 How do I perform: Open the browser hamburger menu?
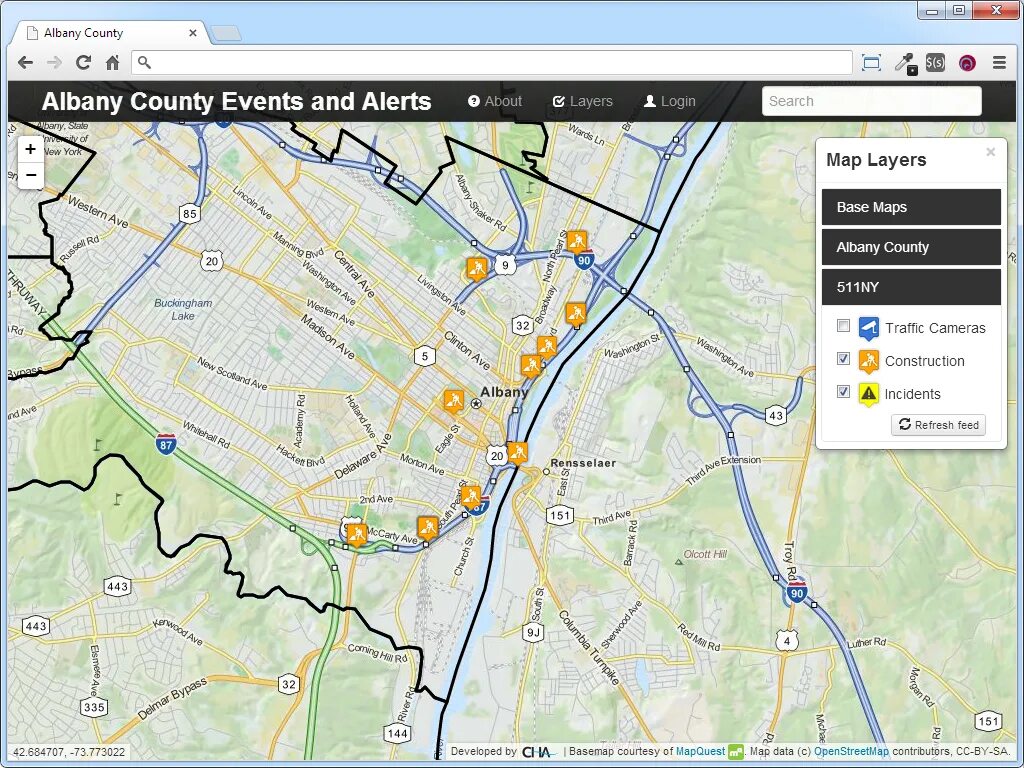[999, 63]
